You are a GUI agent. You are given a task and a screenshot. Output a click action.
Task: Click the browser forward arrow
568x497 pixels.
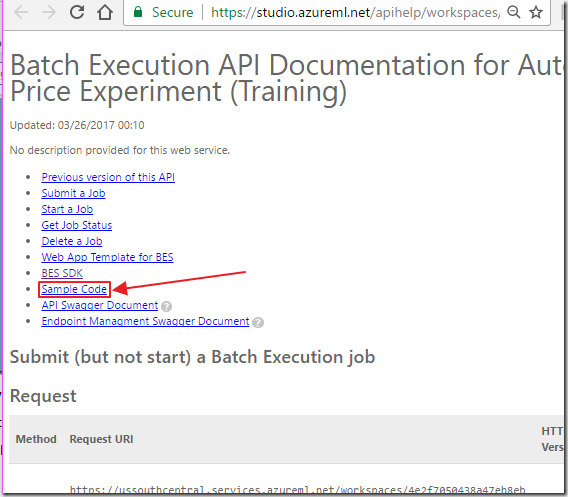(x=49, y=12)
